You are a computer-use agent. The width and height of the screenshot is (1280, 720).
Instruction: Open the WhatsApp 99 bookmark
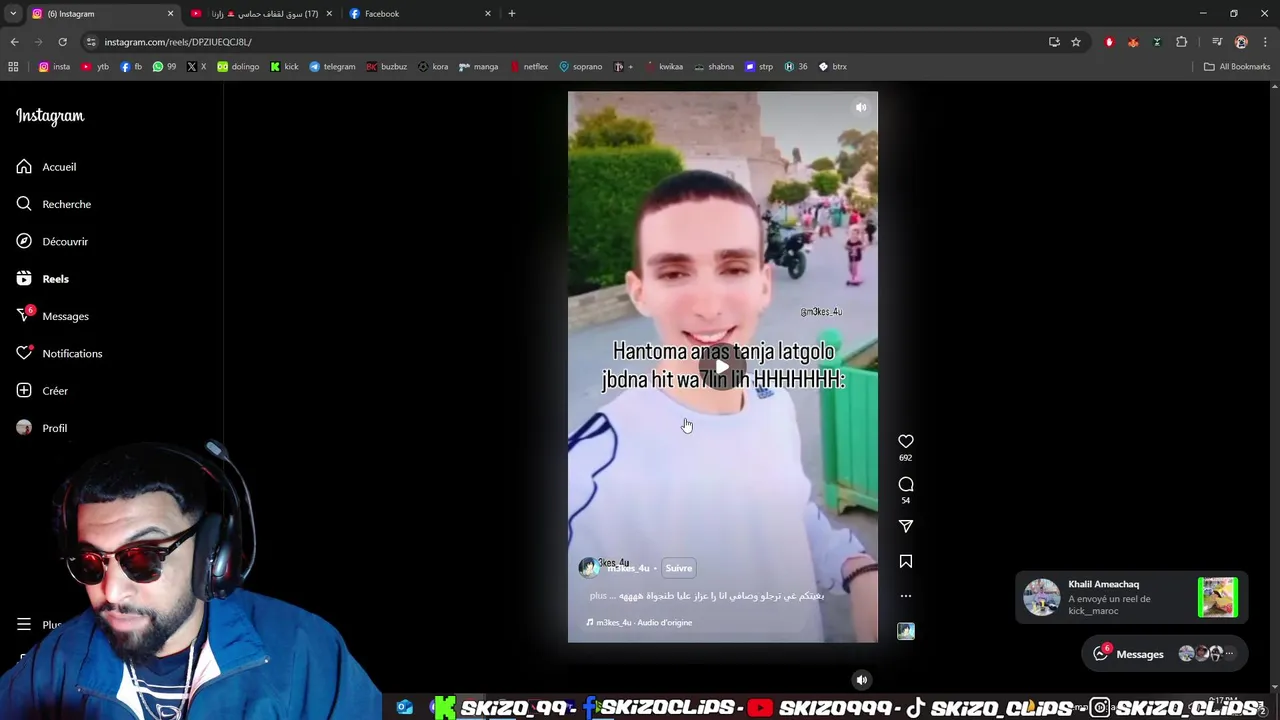point(164,67)
